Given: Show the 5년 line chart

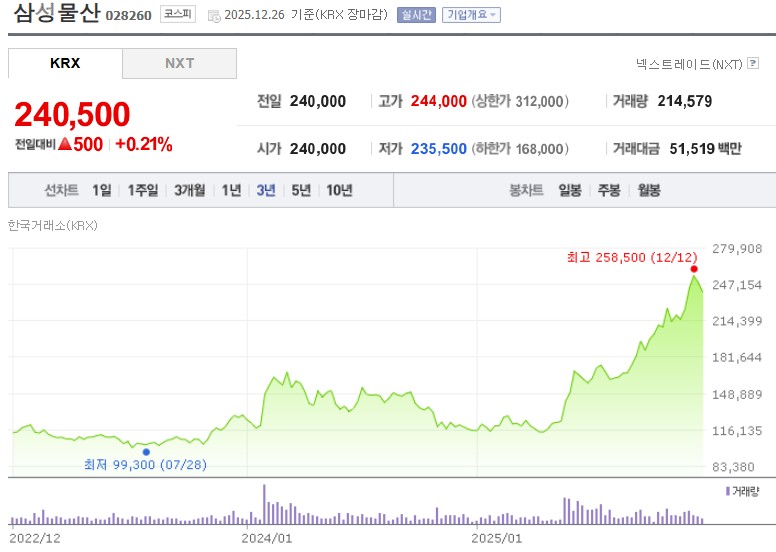Looking at the screenshot, I should click(x=301, y=190).
